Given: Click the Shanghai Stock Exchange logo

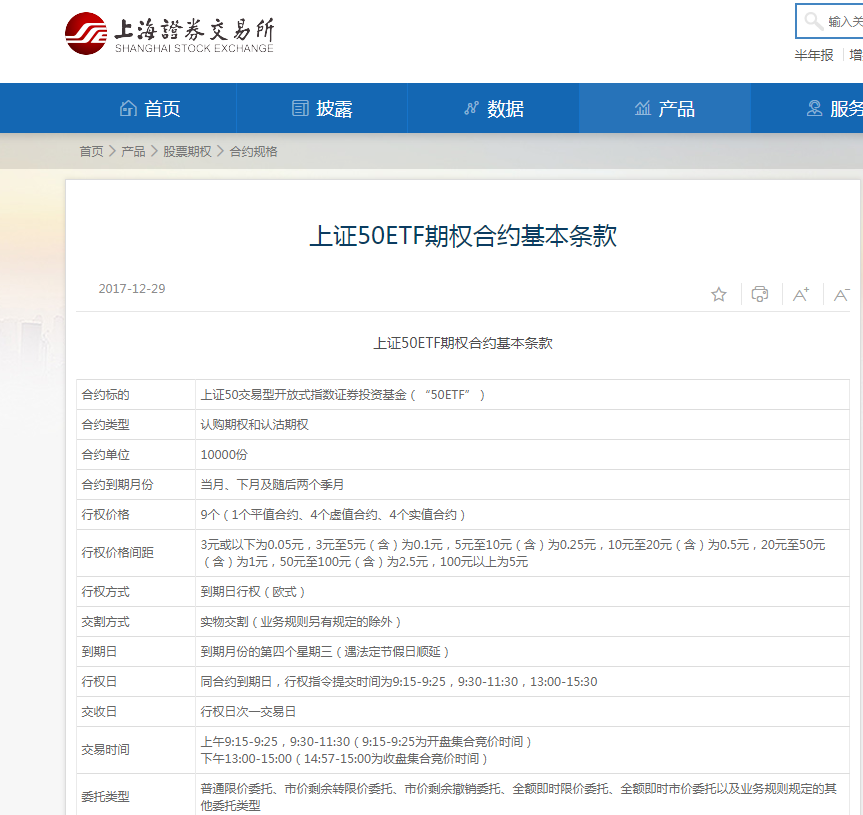Looking at the screenshot, I should (168, 35).
